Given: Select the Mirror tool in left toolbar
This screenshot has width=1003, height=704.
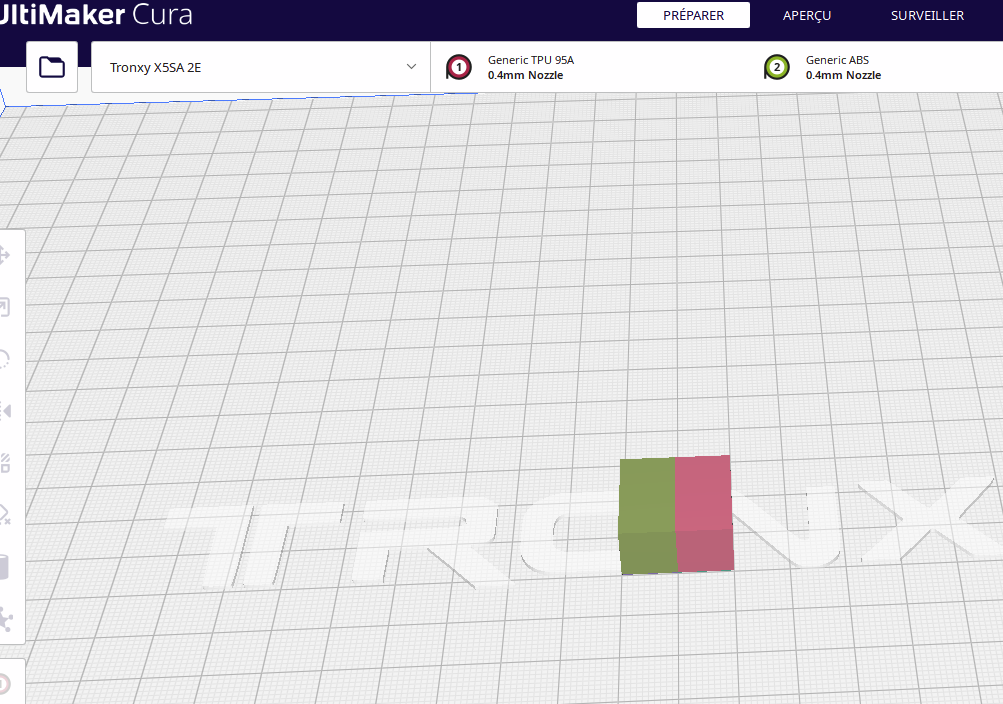Looking at the screenshot, I should 5,411.
